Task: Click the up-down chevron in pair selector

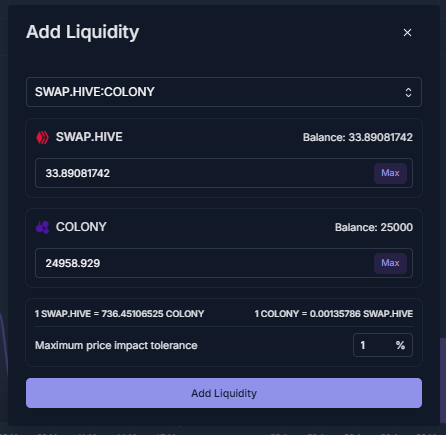Action: coord(408,92)
